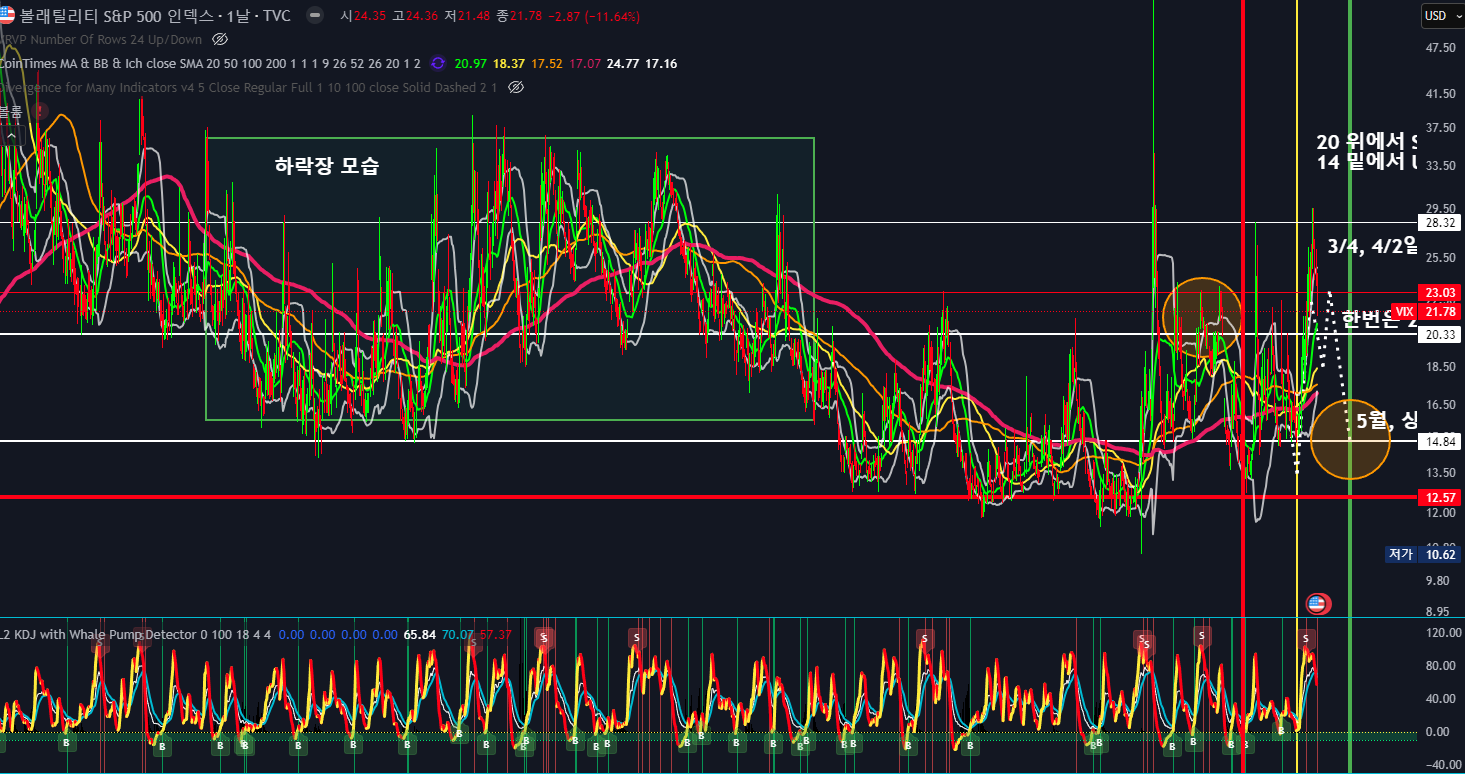Show the Divergence for Many Indicators study

click(x=516, y=87)
